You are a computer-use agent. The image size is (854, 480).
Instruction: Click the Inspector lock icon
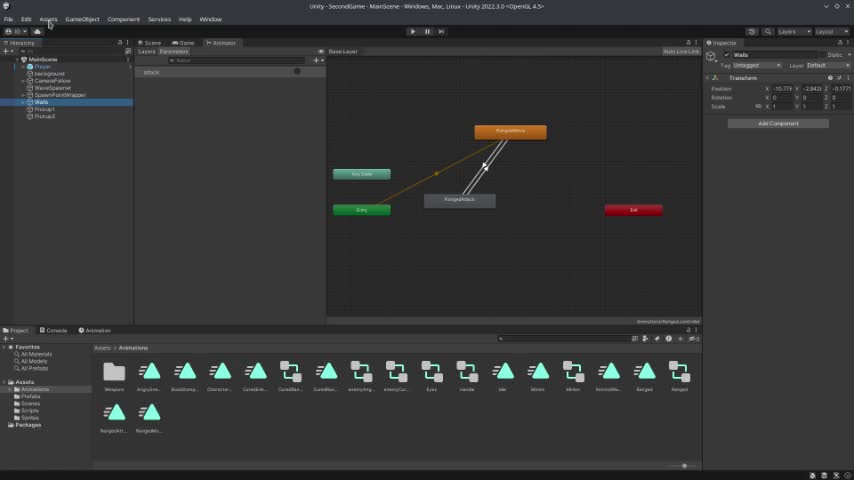click(838, 43)
